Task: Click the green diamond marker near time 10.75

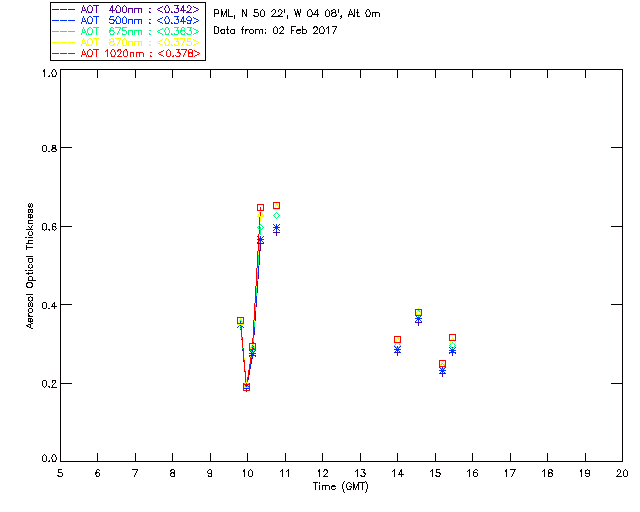Action: point(276,216)
